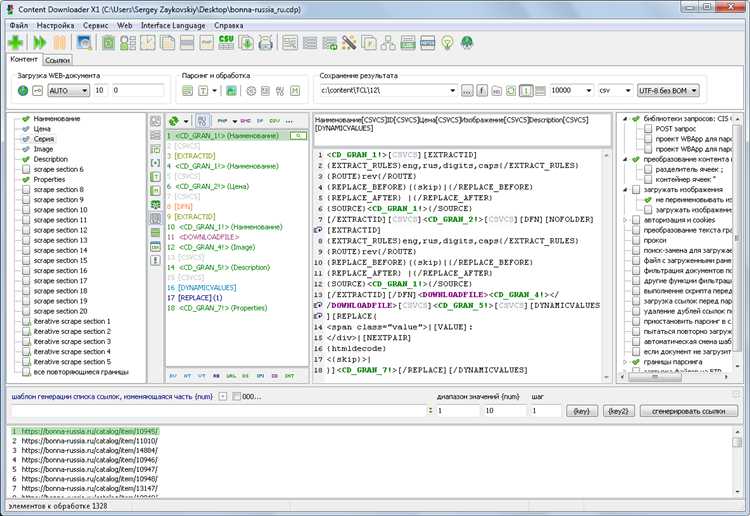Click the preview page with magnifier icon

(x=84, y=43)
